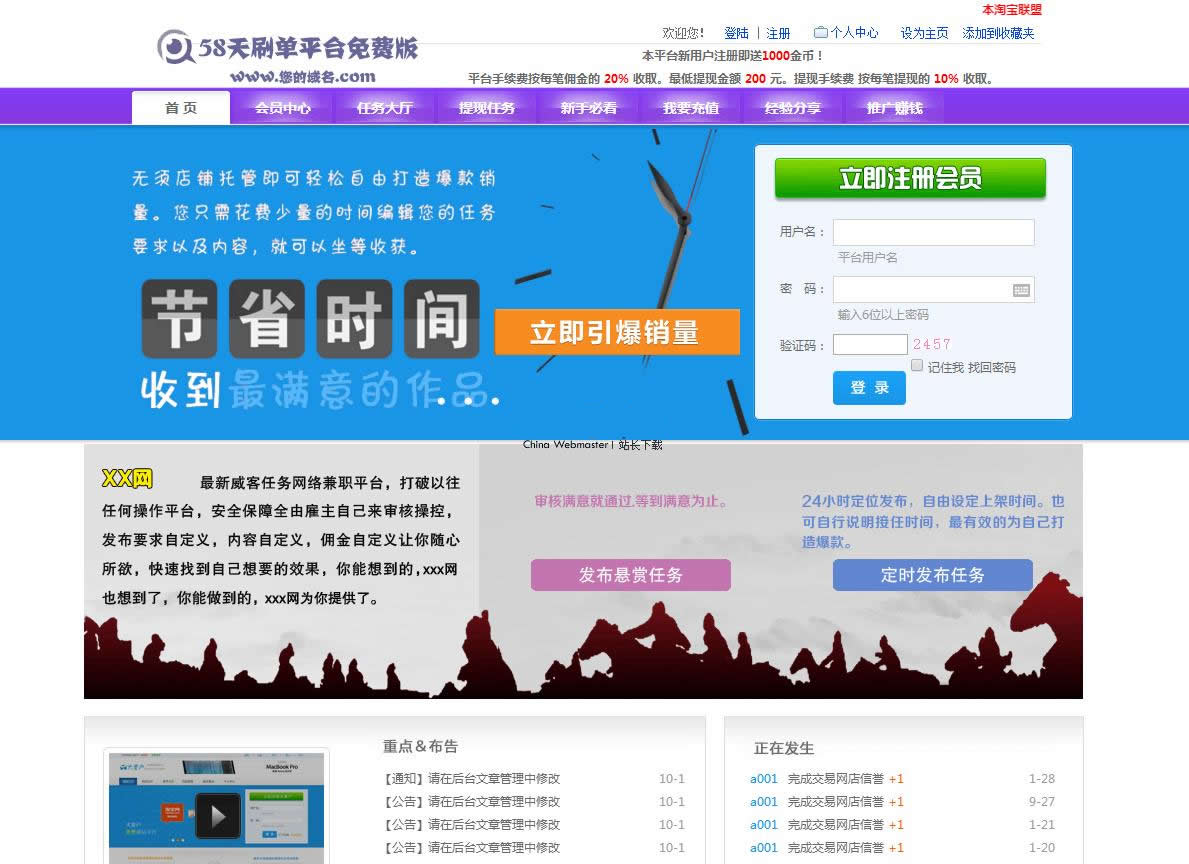Image resolution: width=1189 pixels, height=864 pixels.
Task: Click the 登陆 link at top
Action: click(x=736, y=33)
